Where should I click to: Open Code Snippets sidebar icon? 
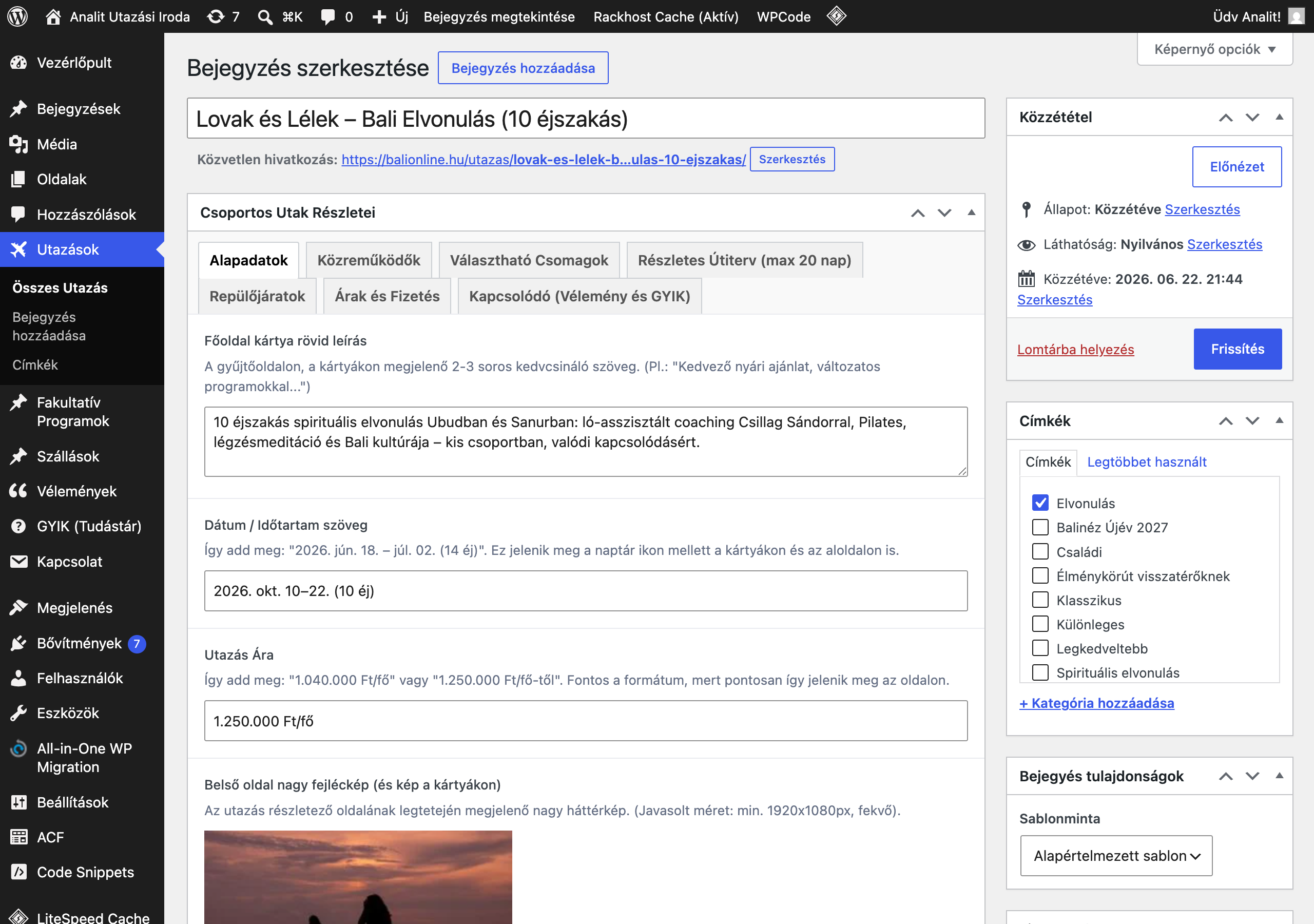point(19,872)
